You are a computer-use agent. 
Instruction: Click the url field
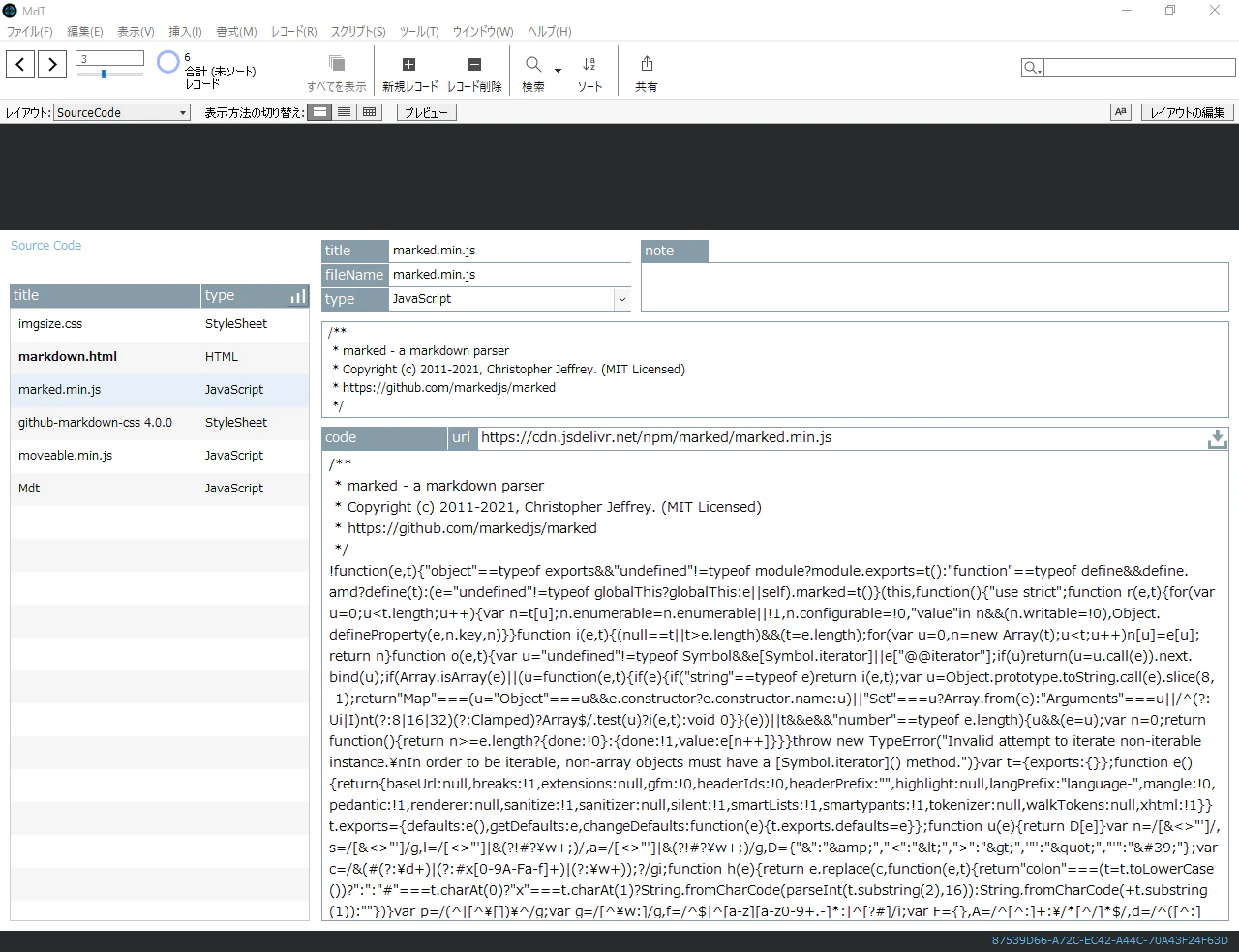840,438
